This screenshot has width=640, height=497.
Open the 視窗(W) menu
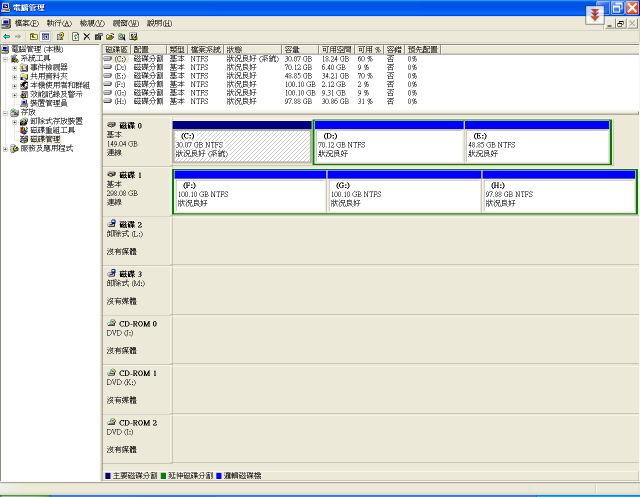[126, 24]
